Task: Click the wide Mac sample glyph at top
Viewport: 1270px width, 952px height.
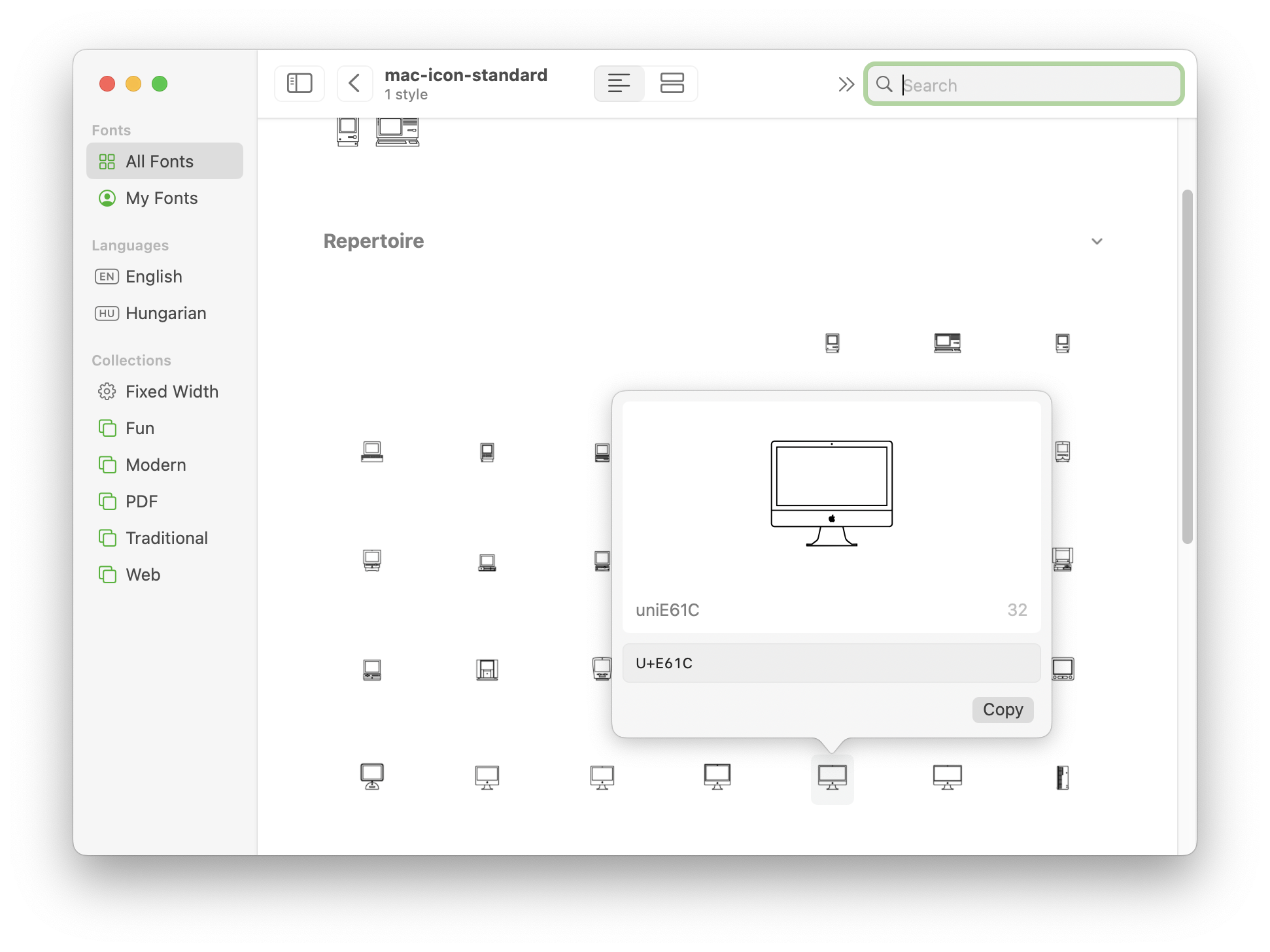Action: [x=398, y=131]
